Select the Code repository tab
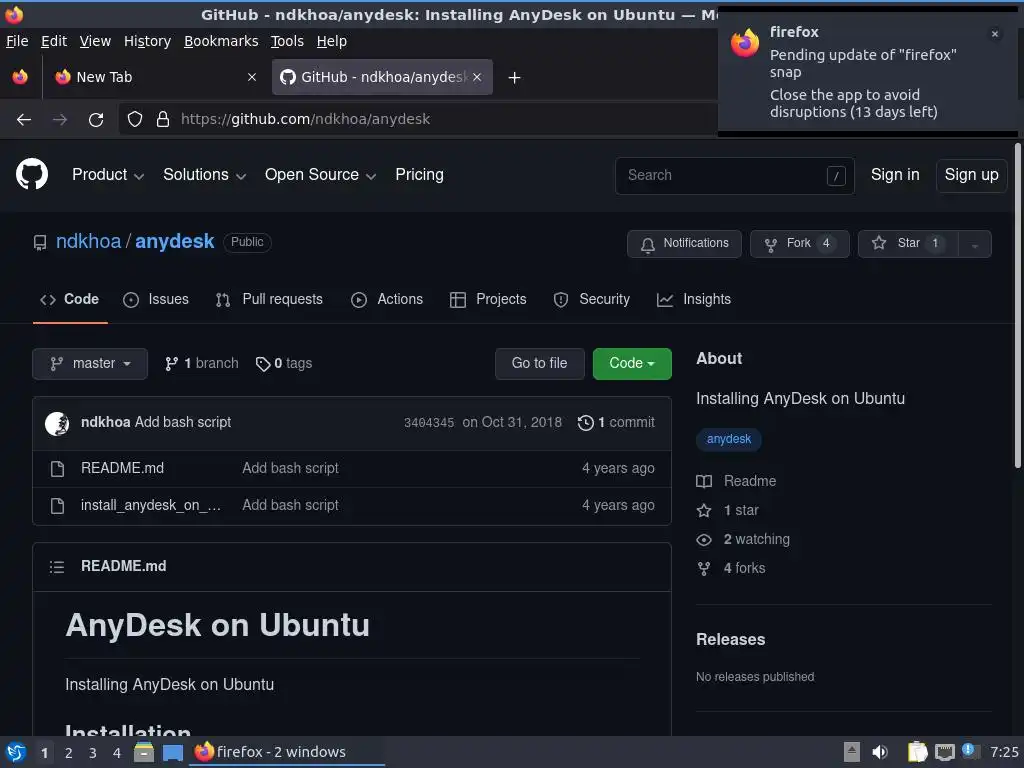The width and height of the screenshot is (1024, 768). (70, 299)
